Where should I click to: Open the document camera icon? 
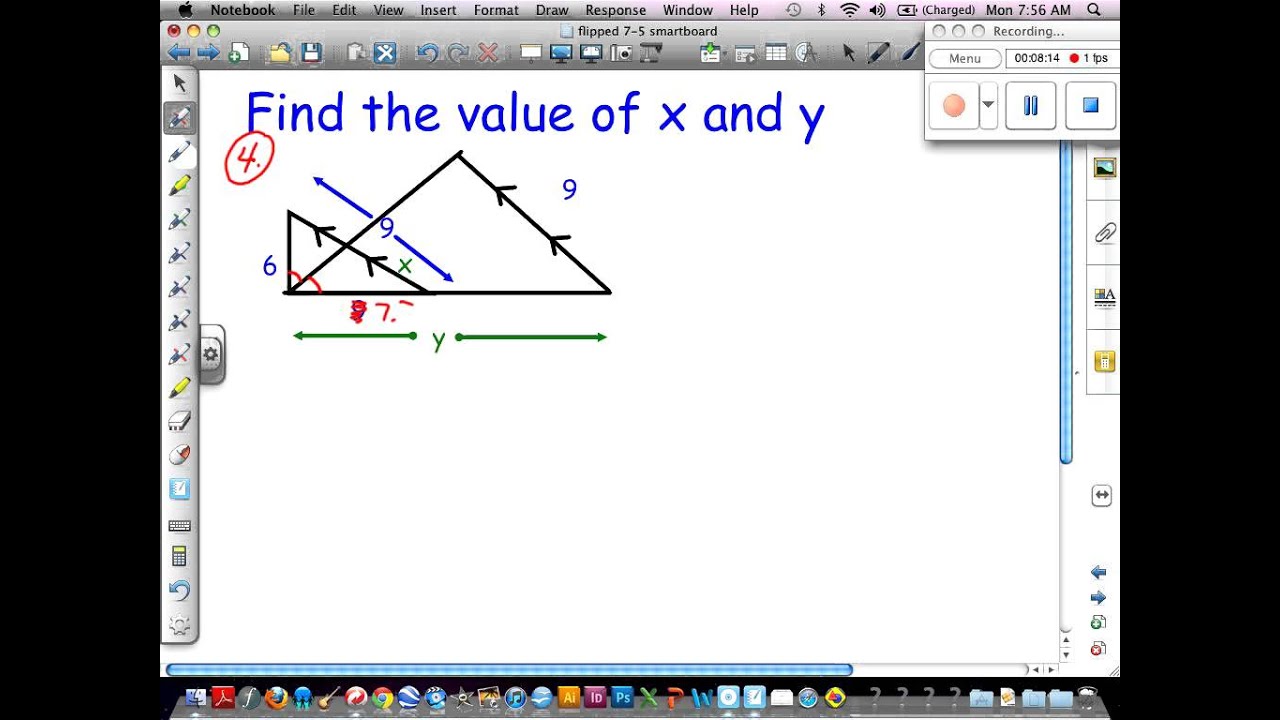(651, 53)
